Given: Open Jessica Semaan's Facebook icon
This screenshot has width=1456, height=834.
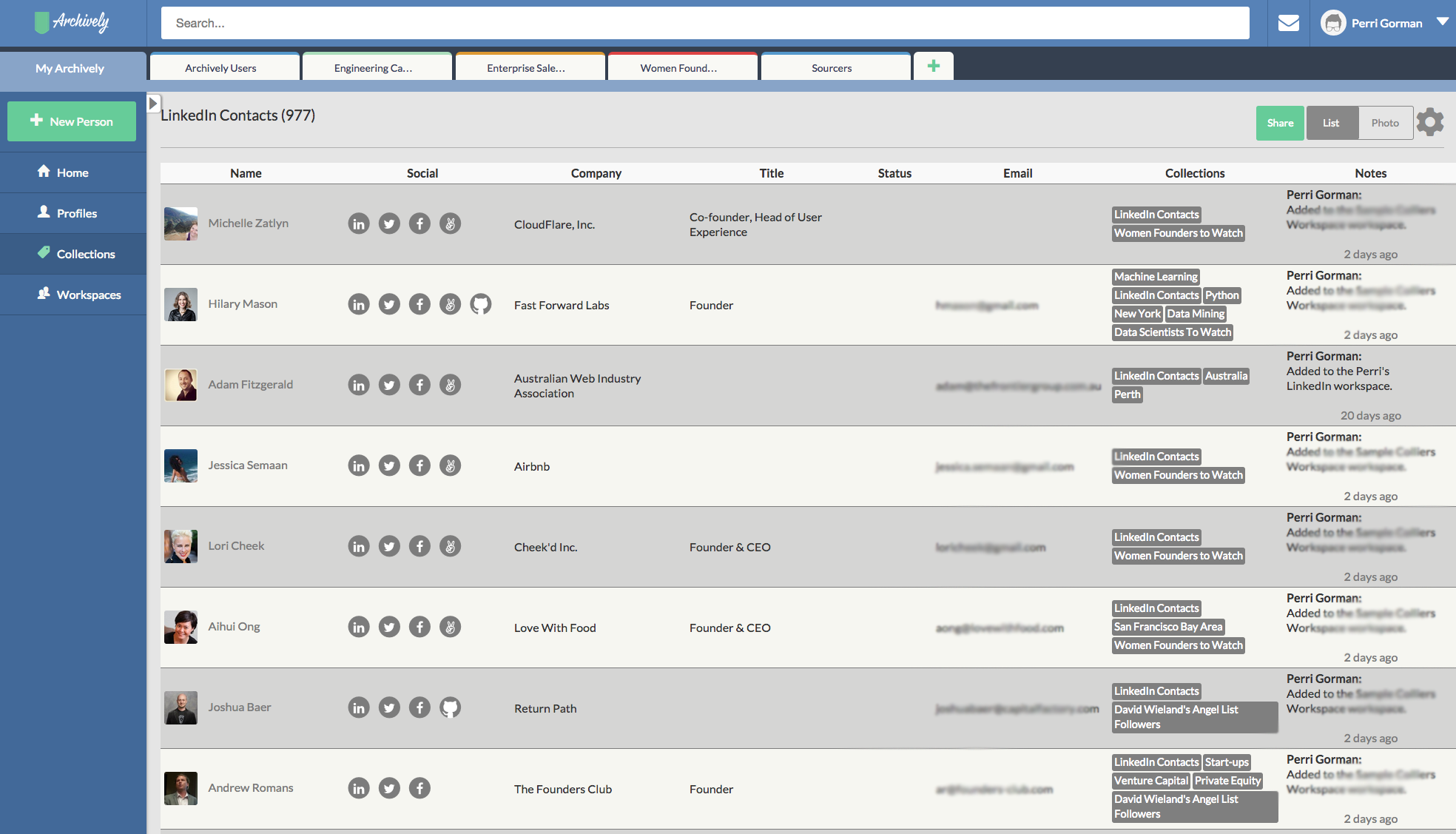Looking at the screenshot, I should [419, 465].
